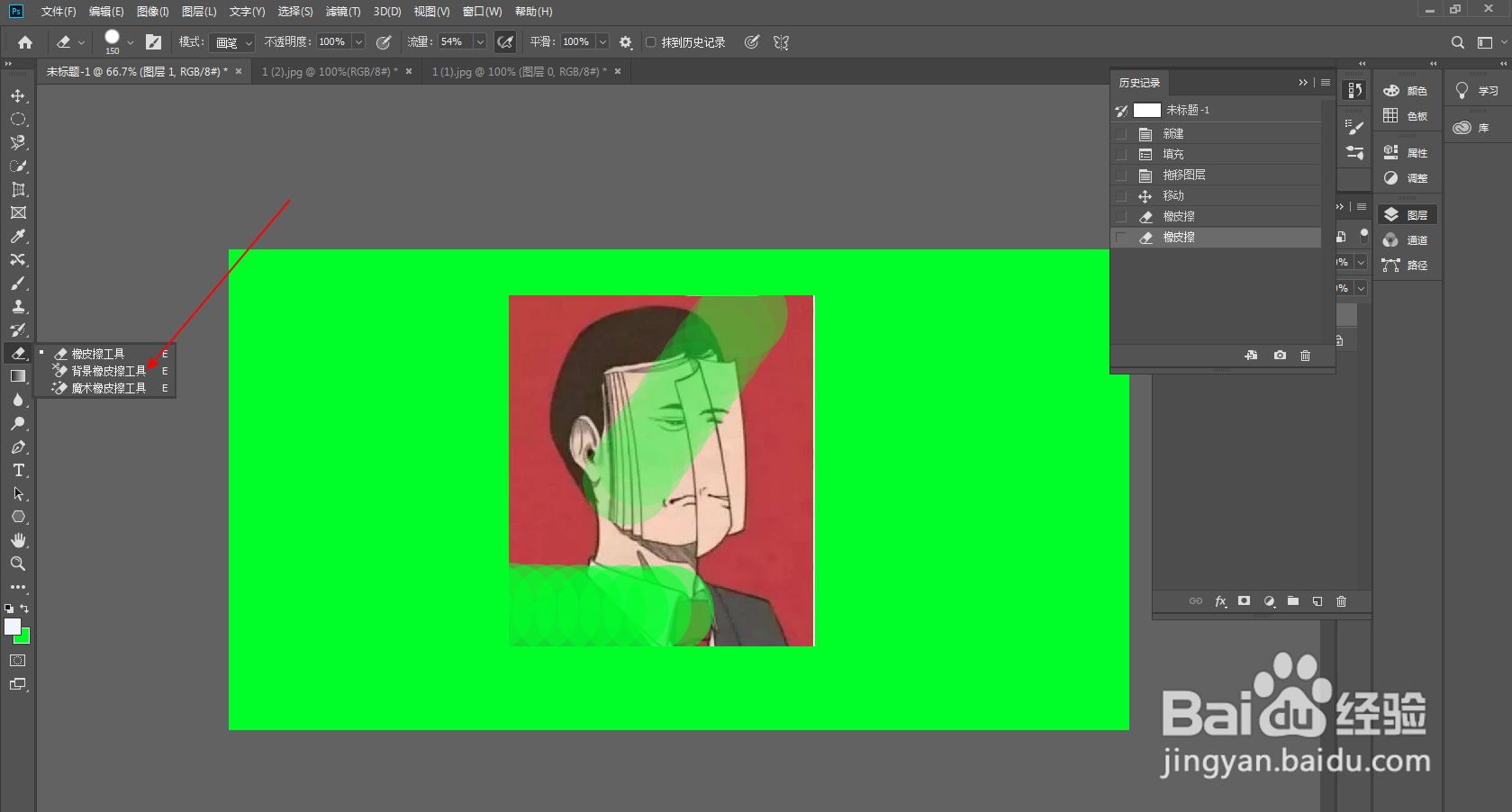Select the Crop tool
This screenshot has height=812, width=1512.
point(18,189)
